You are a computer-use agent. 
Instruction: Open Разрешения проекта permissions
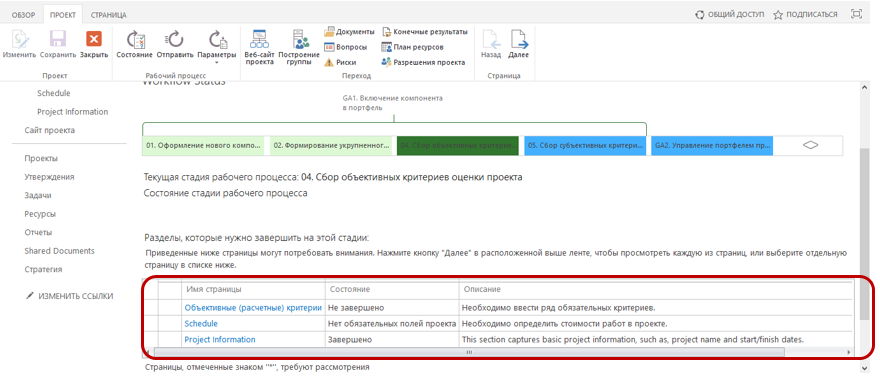[423, 63]
